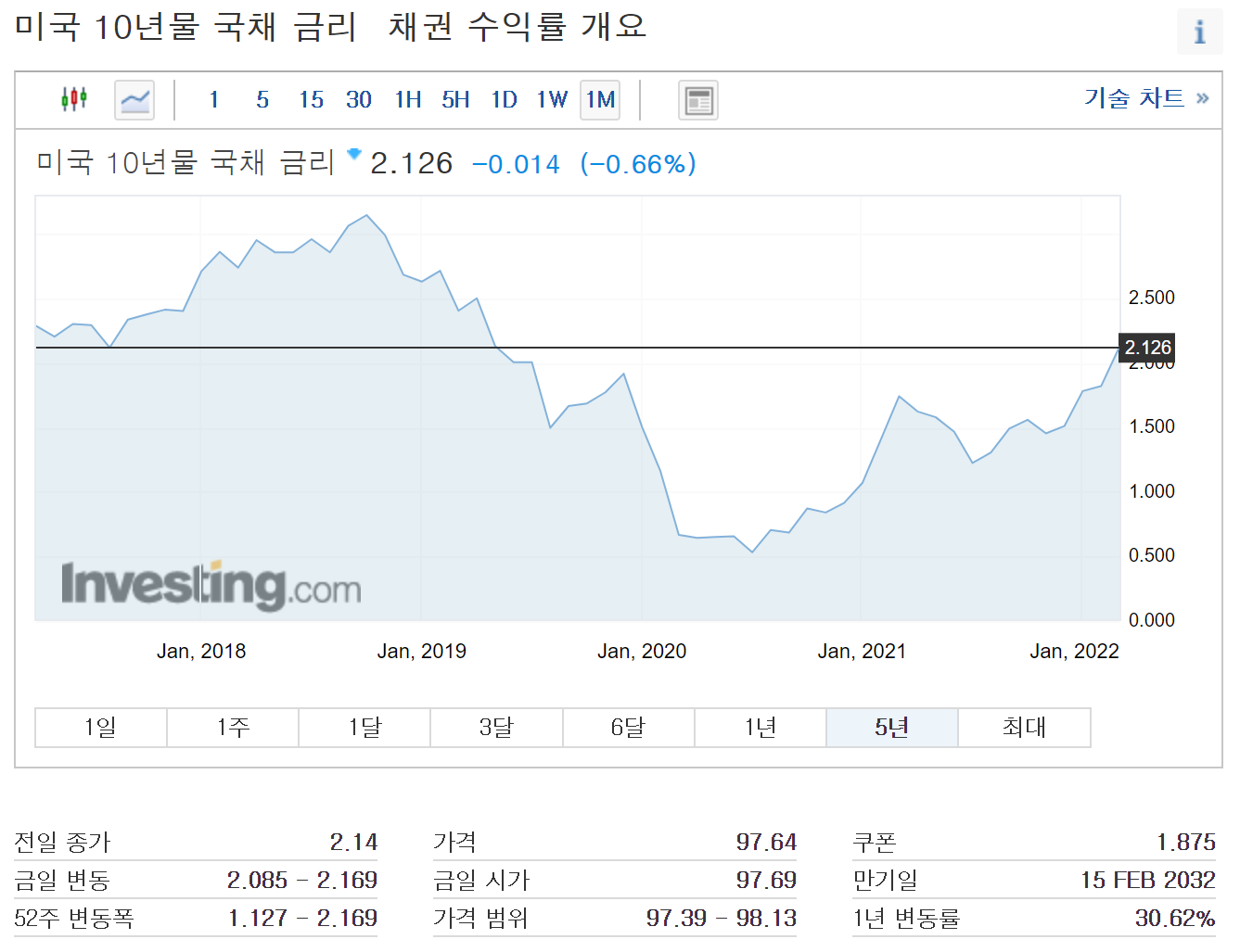Click the 52주 변동폭 label
Viewport: 1240px width, 952px height.
click(x=74, y=919)
